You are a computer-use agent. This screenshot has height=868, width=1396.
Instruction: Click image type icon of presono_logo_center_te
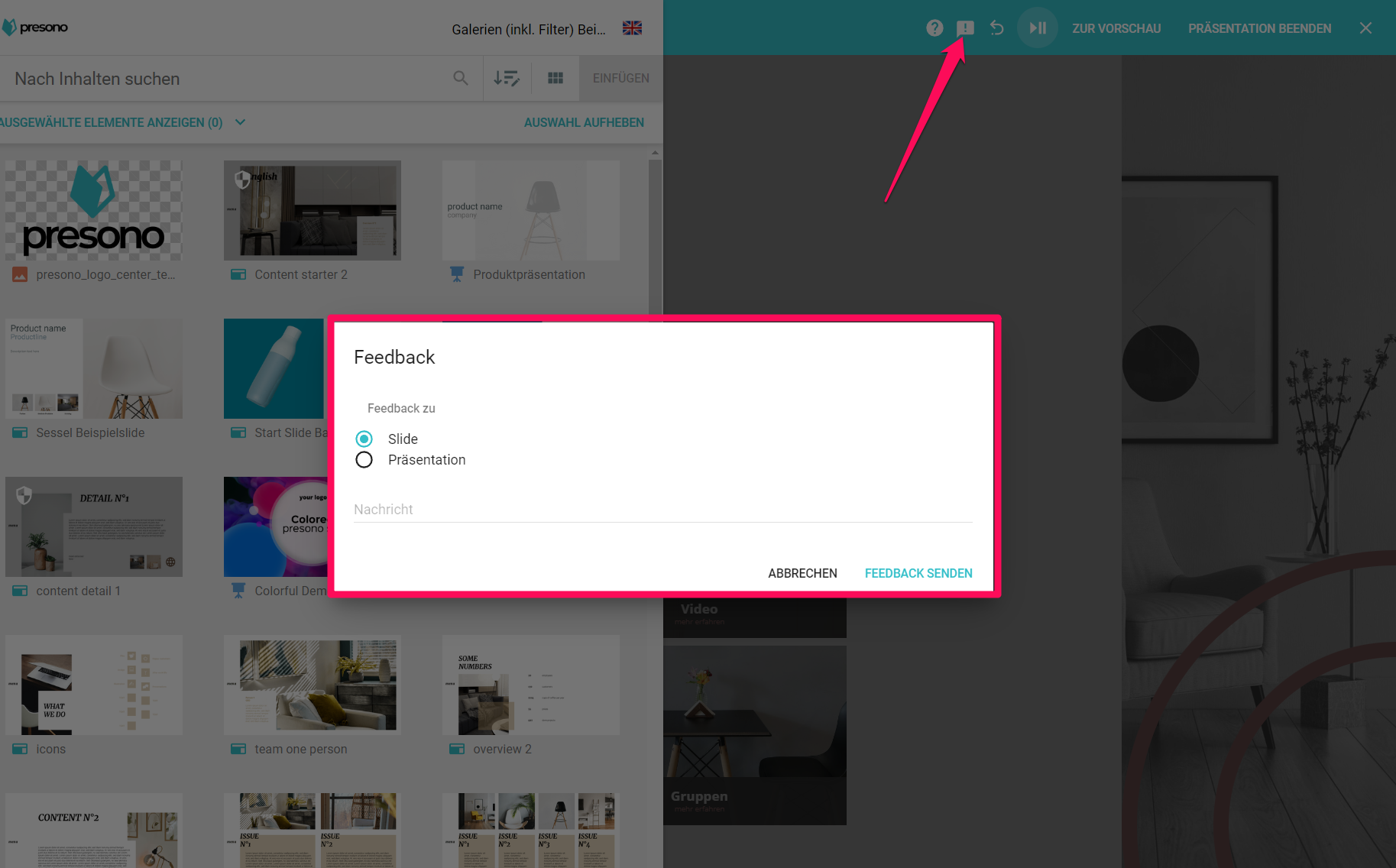(20, 274)
